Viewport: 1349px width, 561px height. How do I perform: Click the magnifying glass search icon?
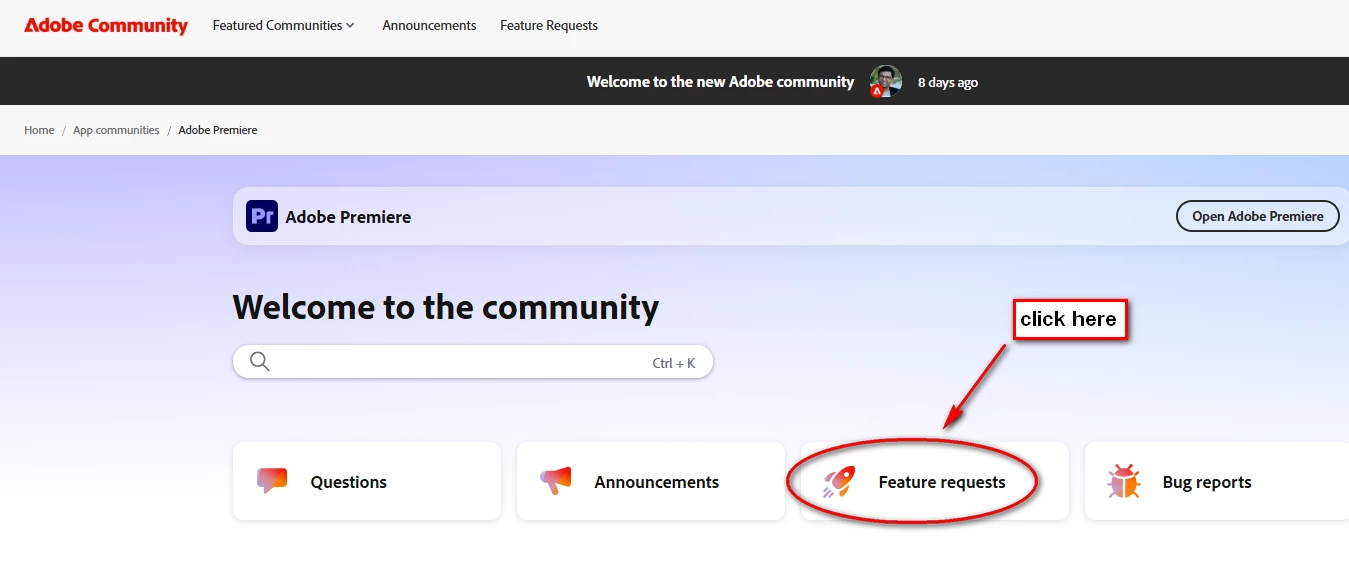click(260, 362)
